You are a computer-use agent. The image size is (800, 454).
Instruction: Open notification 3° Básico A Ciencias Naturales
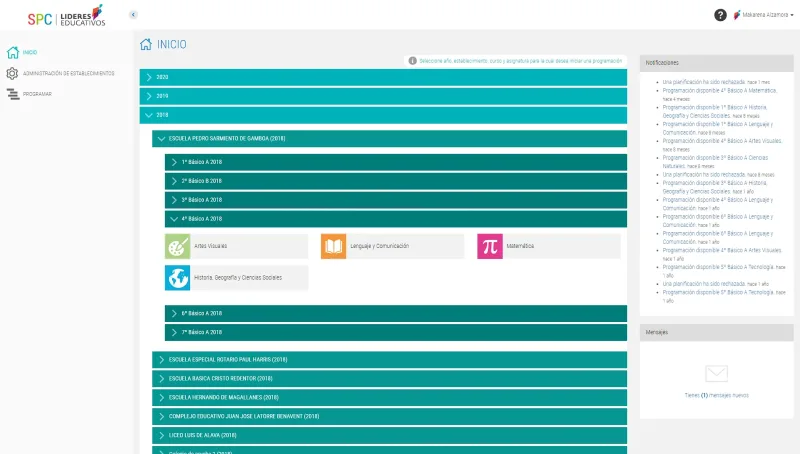(715, 162)
